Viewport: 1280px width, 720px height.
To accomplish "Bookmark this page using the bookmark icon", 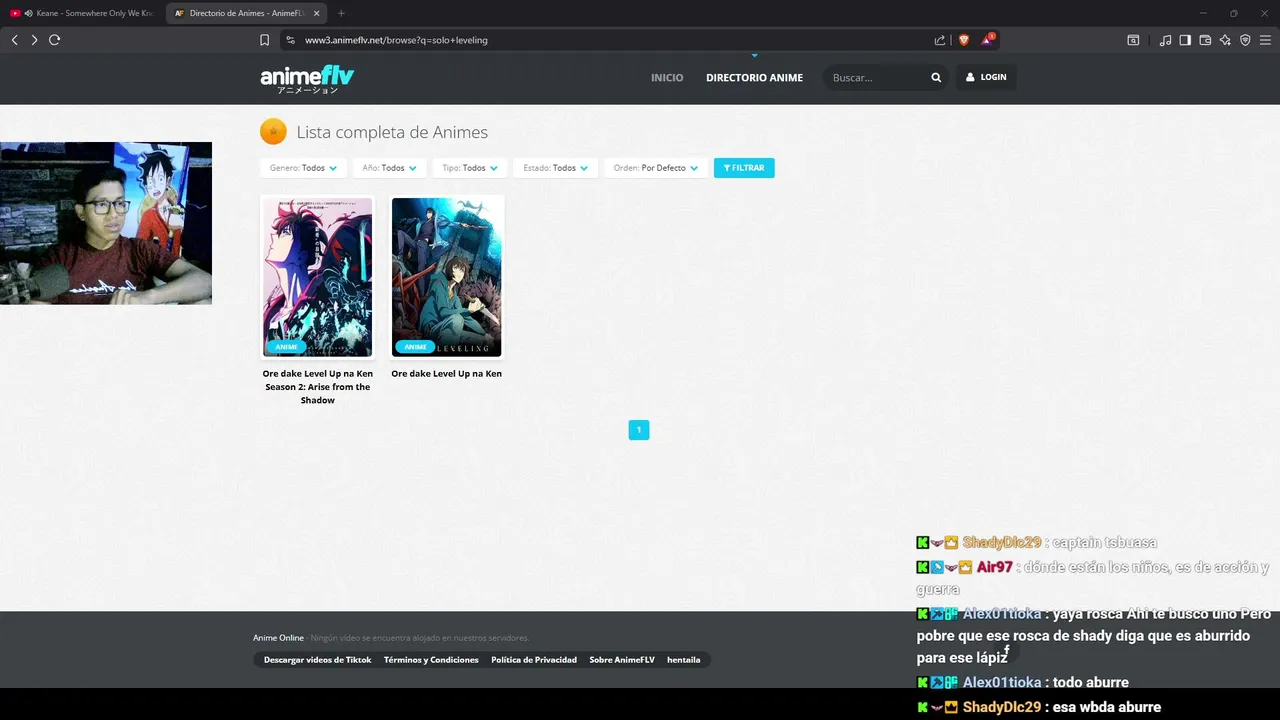I will tap(264, 40).
